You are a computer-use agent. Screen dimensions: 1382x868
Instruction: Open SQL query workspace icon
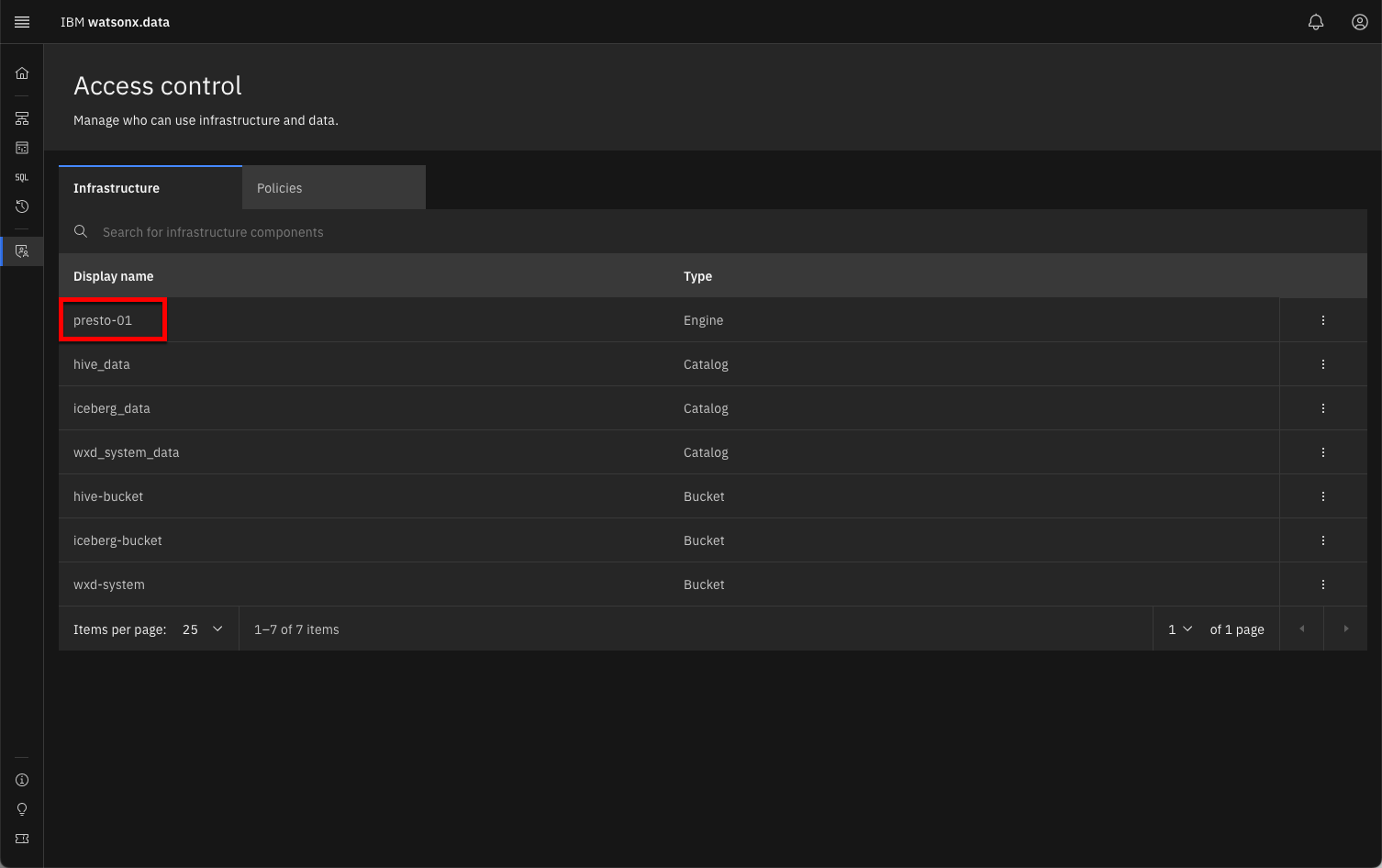pos(22,177)
